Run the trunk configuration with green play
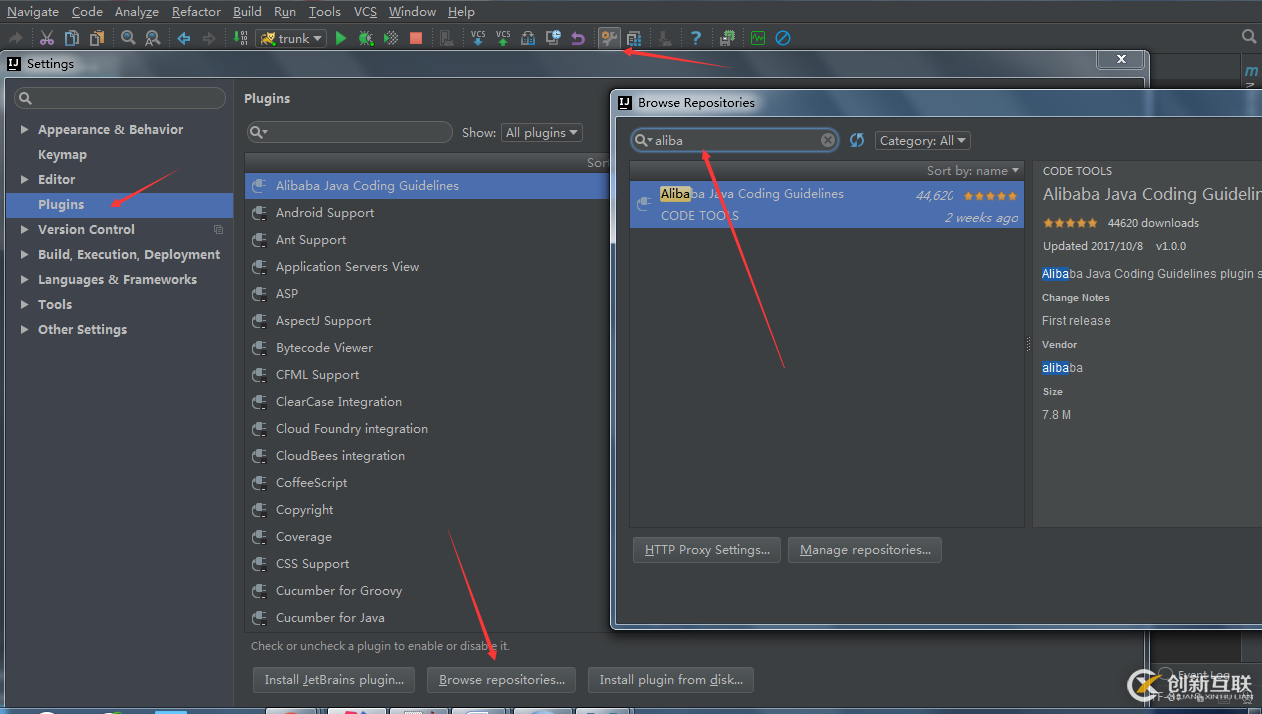 [x=341, y=38]
